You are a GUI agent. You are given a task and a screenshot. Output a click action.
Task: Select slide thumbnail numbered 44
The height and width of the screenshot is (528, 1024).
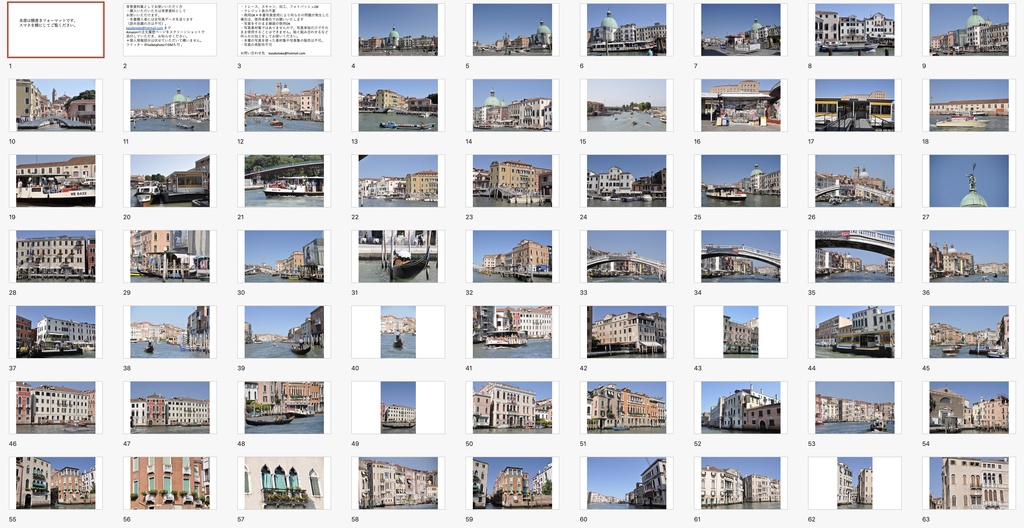[x=855, y=332]
